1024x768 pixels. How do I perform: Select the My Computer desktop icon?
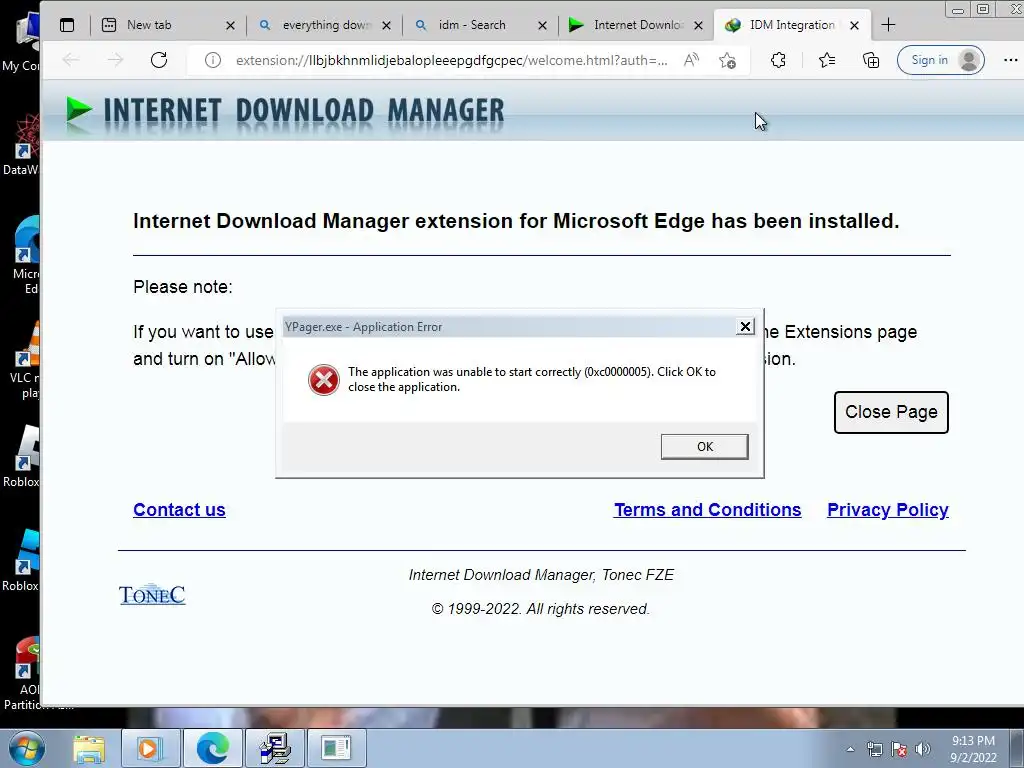coord(22,42)
